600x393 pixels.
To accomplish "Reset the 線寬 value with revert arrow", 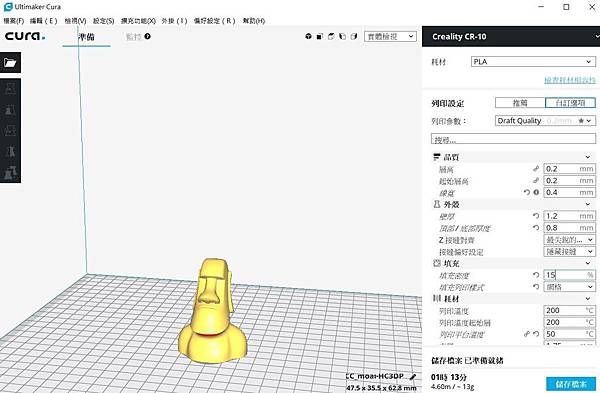I will pyautogui.click(x=527, y=192).
